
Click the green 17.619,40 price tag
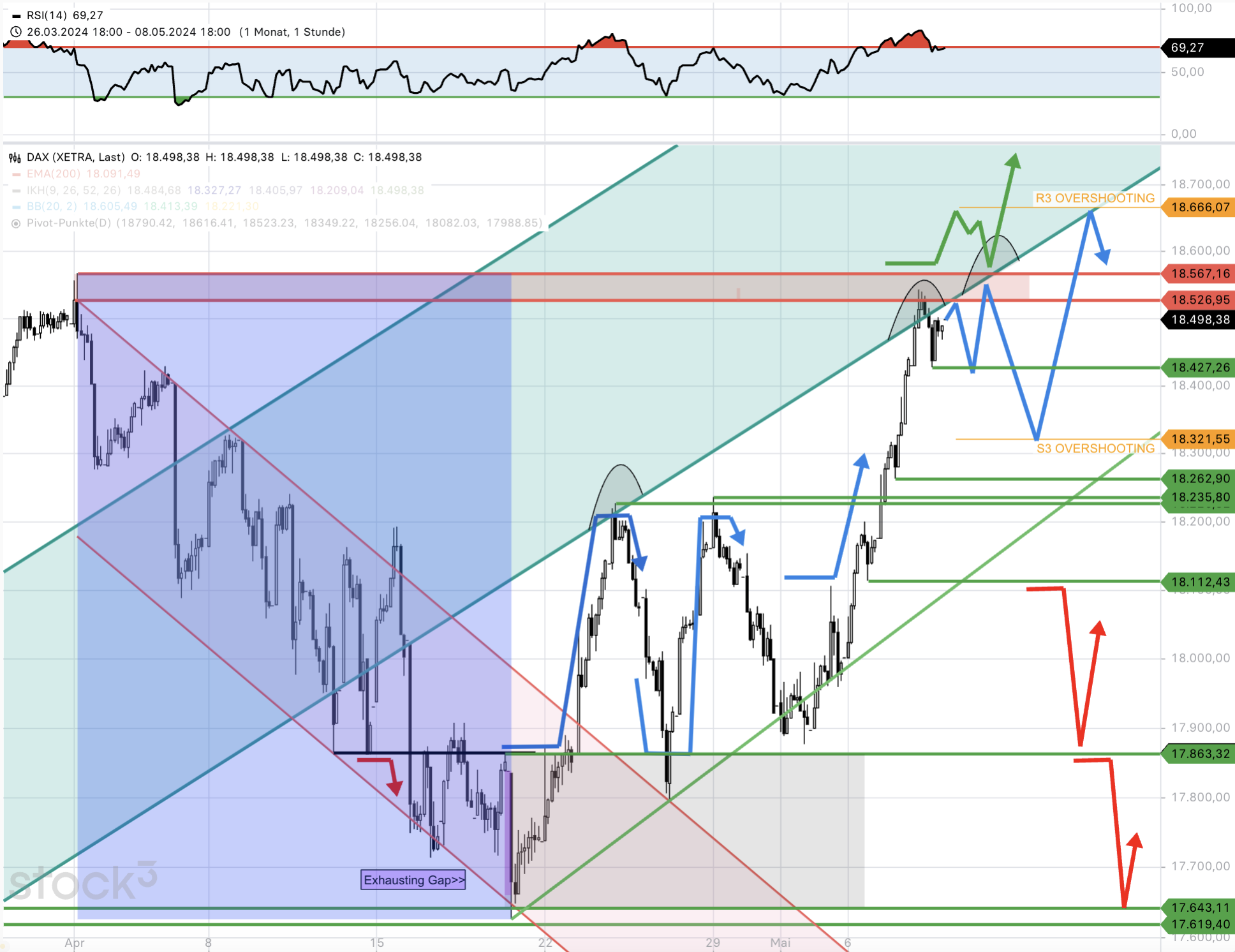pyautogui.click(x=1199, y=924)
